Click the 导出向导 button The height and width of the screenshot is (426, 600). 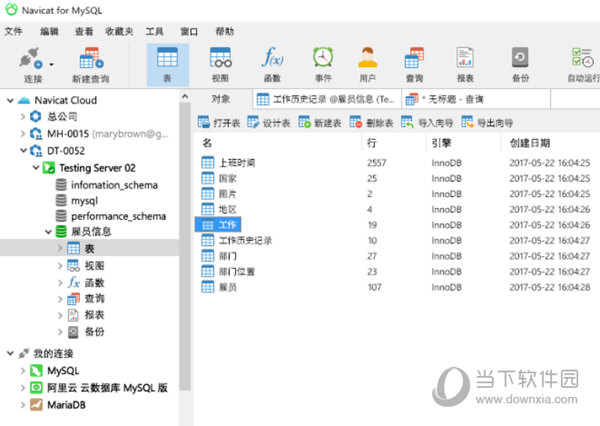tap(487, 123)
